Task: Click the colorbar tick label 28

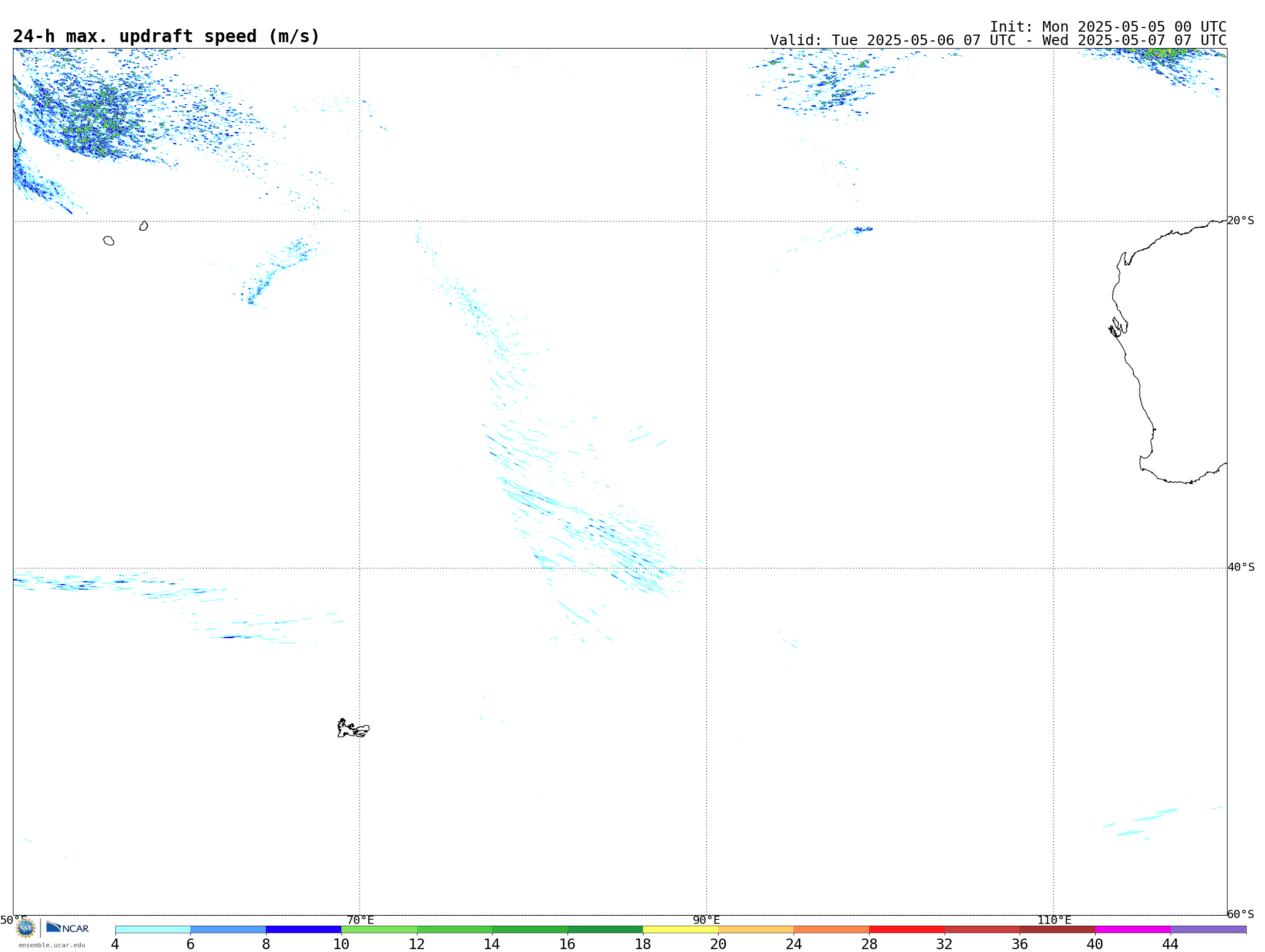Action: pyautogui.click(x=869, y=944)
